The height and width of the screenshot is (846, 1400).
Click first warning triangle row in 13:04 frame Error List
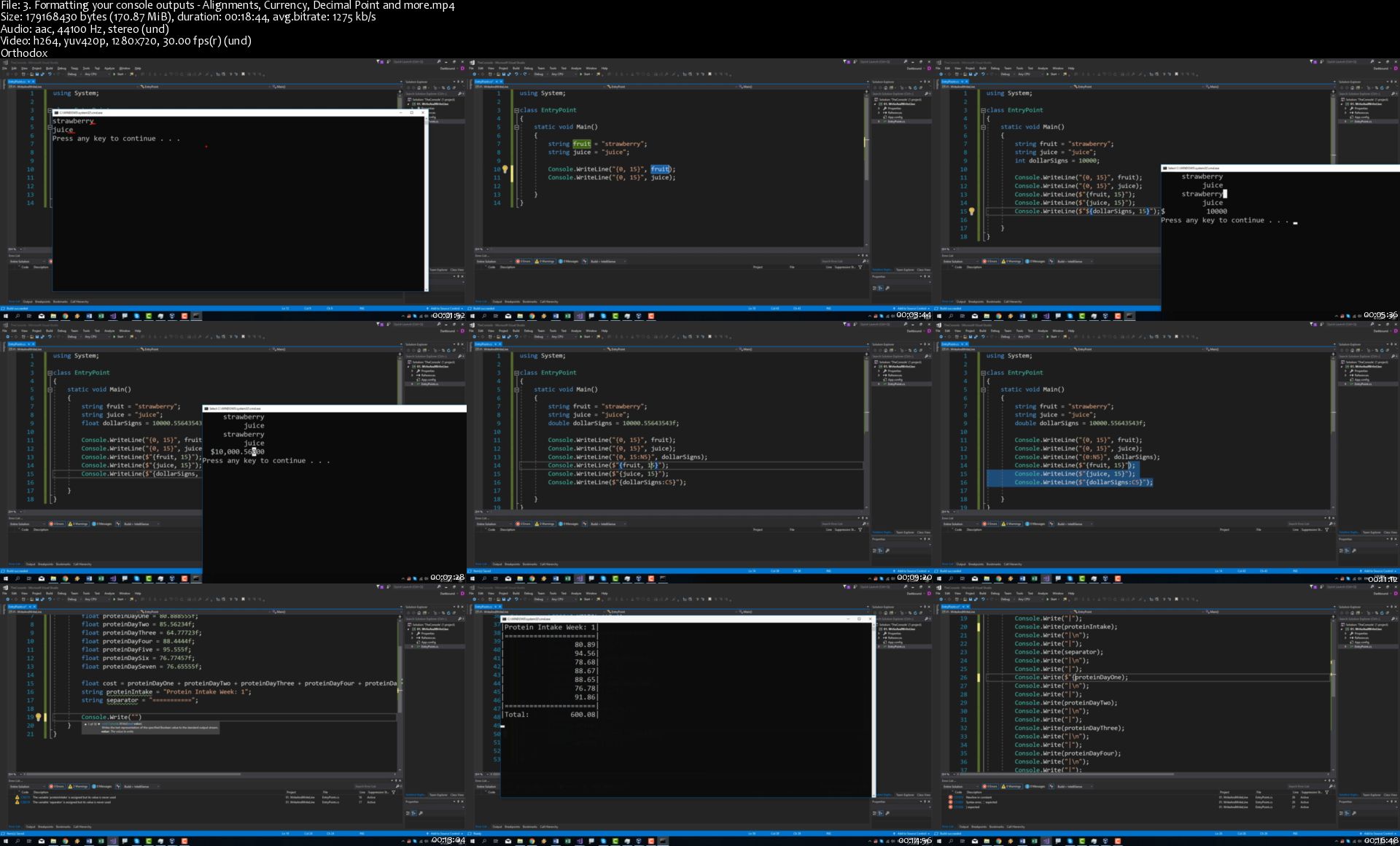[x=17, y=797]
